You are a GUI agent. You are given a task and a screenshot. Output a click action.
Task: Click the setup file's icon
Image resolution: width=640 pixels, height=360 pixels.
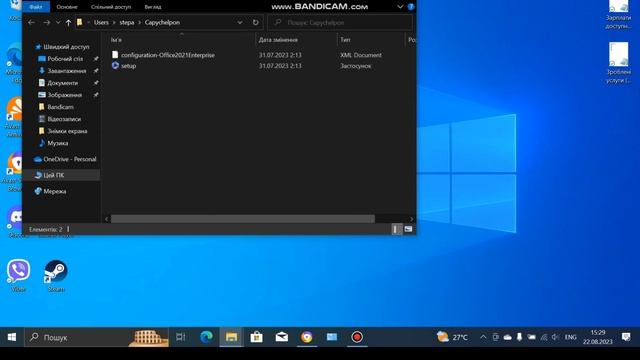click(115, 65)
